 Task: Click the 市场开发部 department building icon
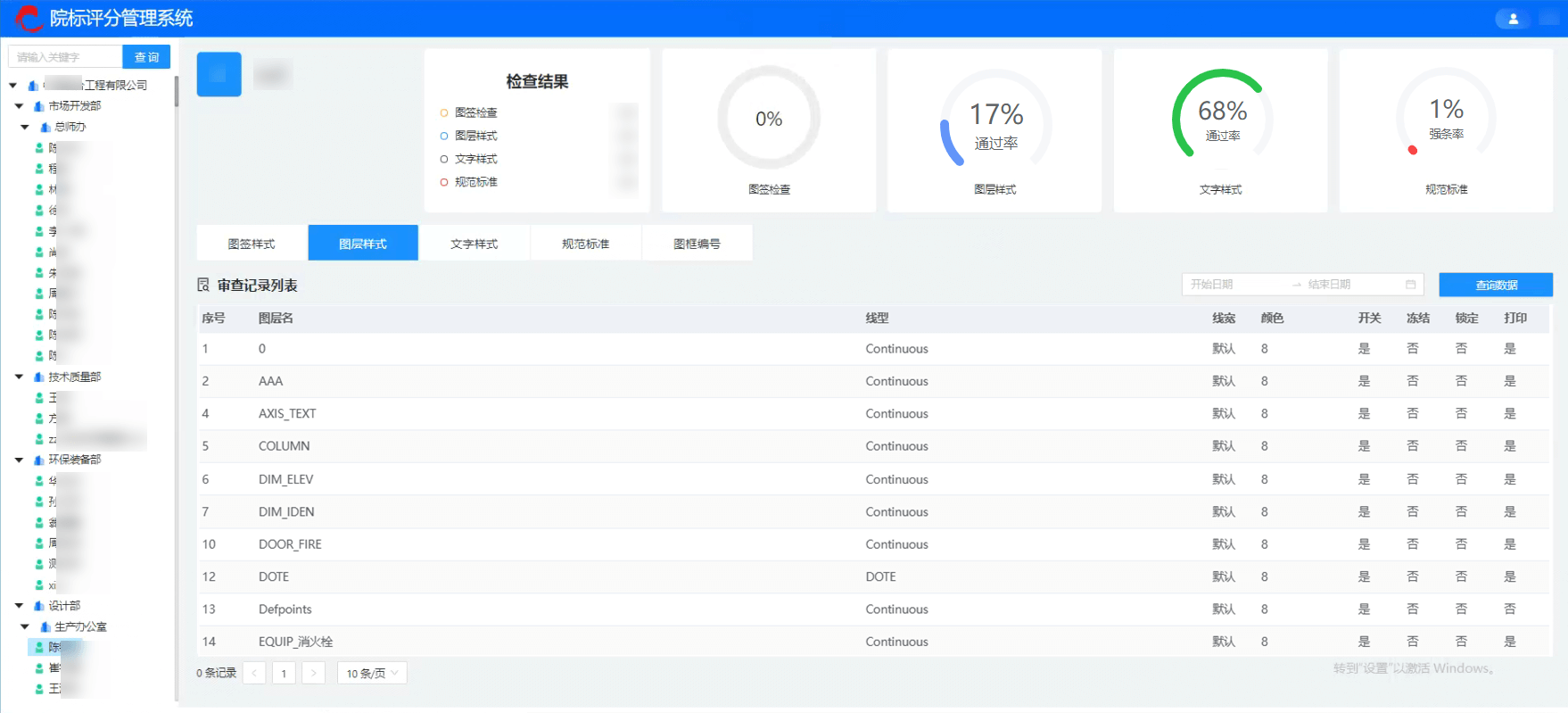click(x=39, y=106)
